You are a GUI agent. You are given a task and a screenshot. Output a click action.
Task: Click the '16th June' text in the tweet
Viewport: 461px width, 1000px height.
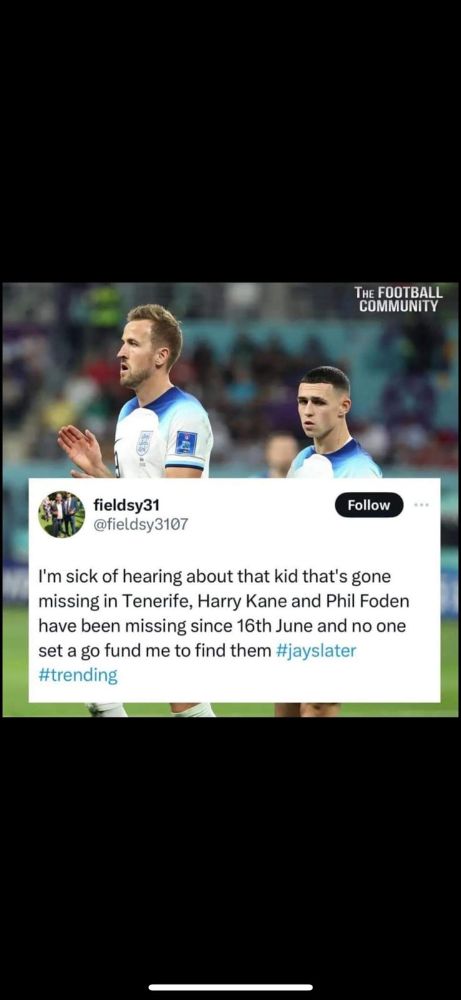click(267, 626)
